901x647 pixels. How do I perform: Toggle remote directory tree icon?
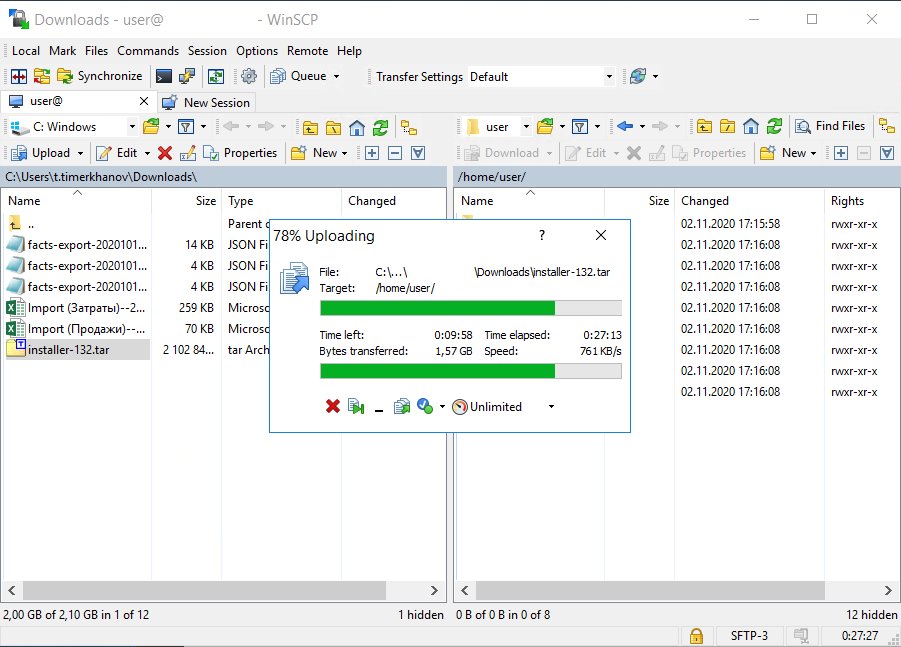tap(887, 126)
